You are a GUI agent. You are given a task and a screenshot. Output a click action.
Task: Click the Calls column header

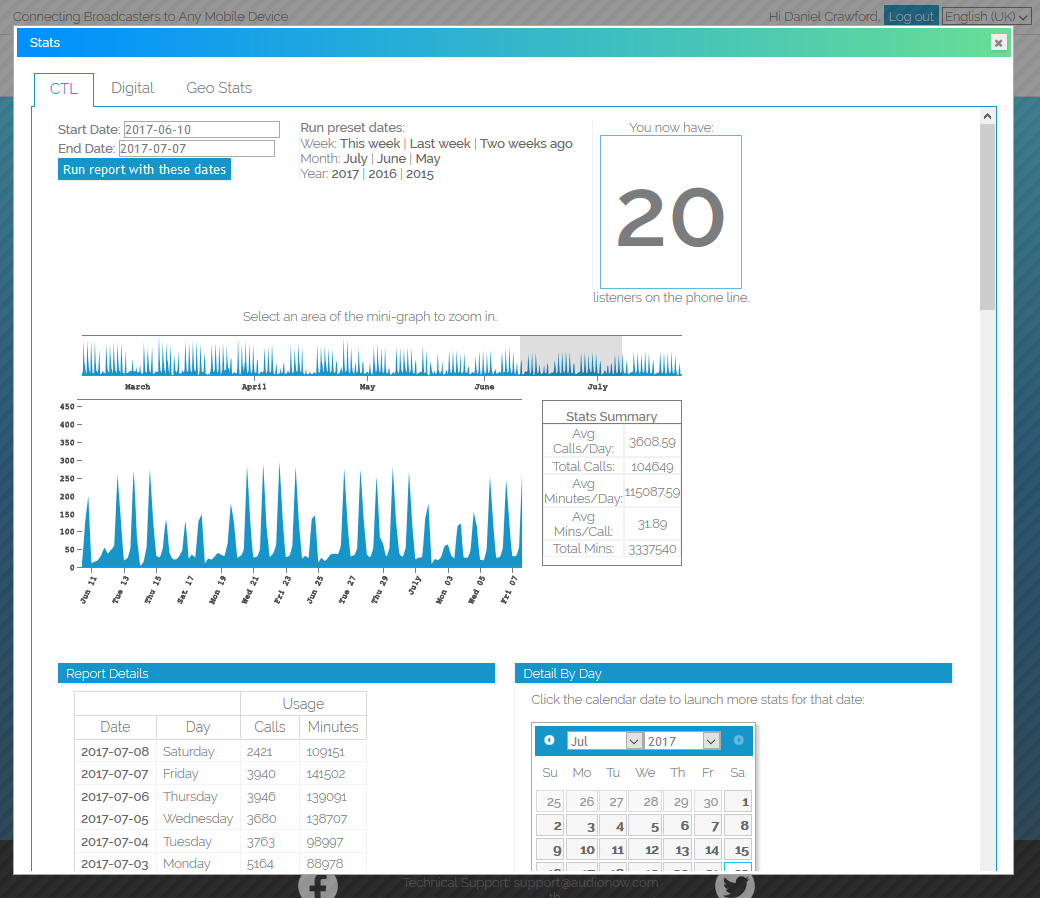click(x=270, y=727)
